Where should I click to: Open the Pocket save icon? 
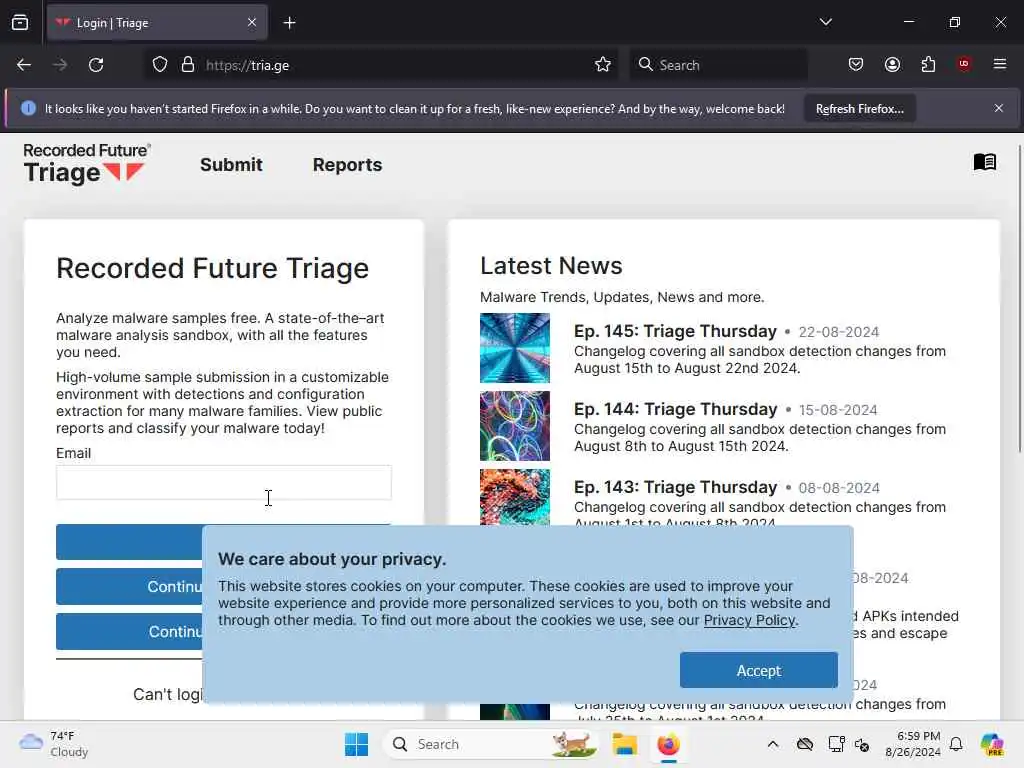click(856, 64)
